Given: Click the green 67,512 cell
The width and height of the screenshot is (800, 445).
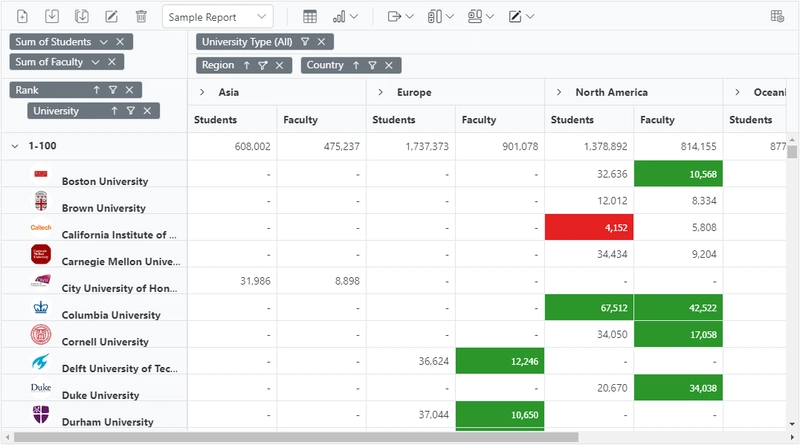Looking at the screenshot, I should click(x=589, y=308).
